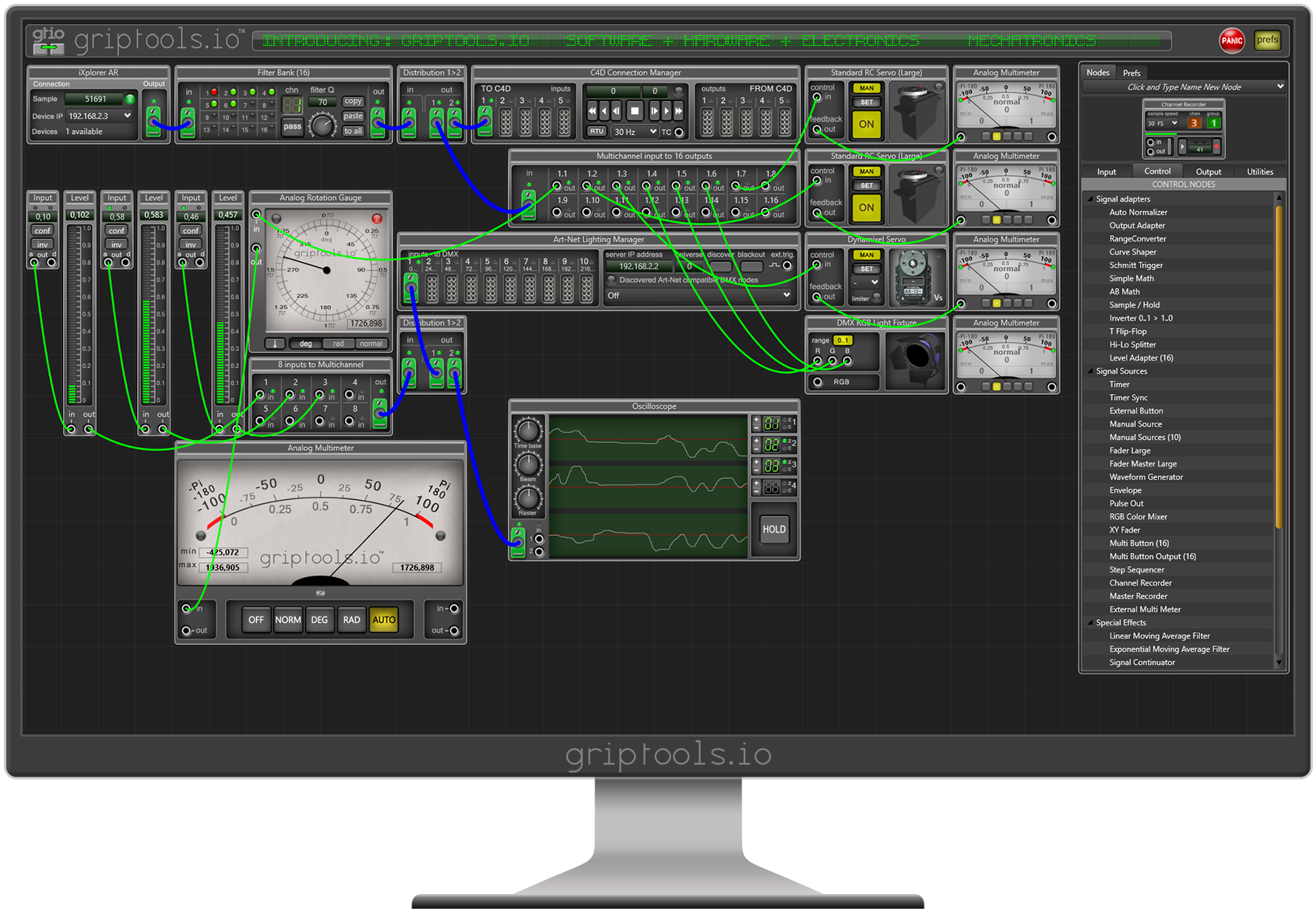Click the Dynamixel servo image icon

[912, 276]
